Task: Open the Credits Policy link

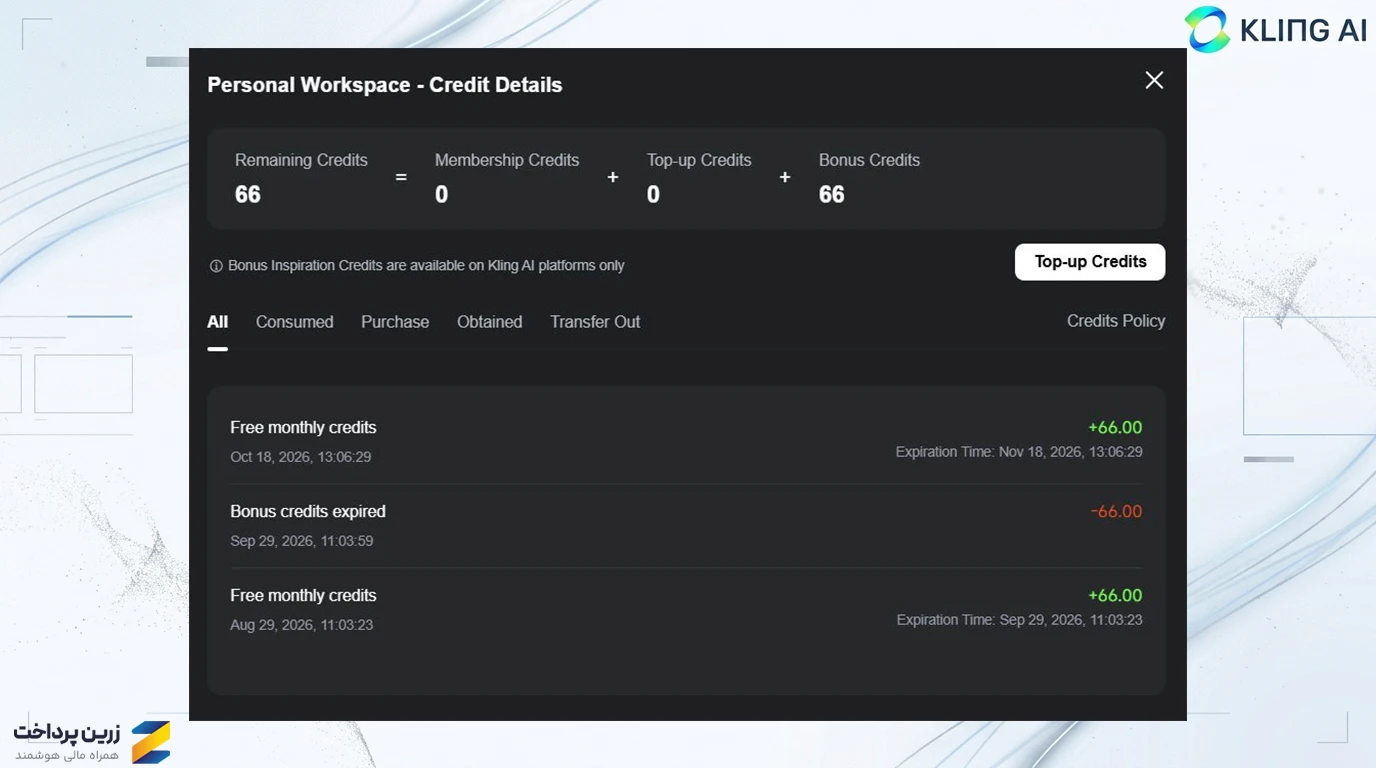Action: click(x=1116, y=321)
